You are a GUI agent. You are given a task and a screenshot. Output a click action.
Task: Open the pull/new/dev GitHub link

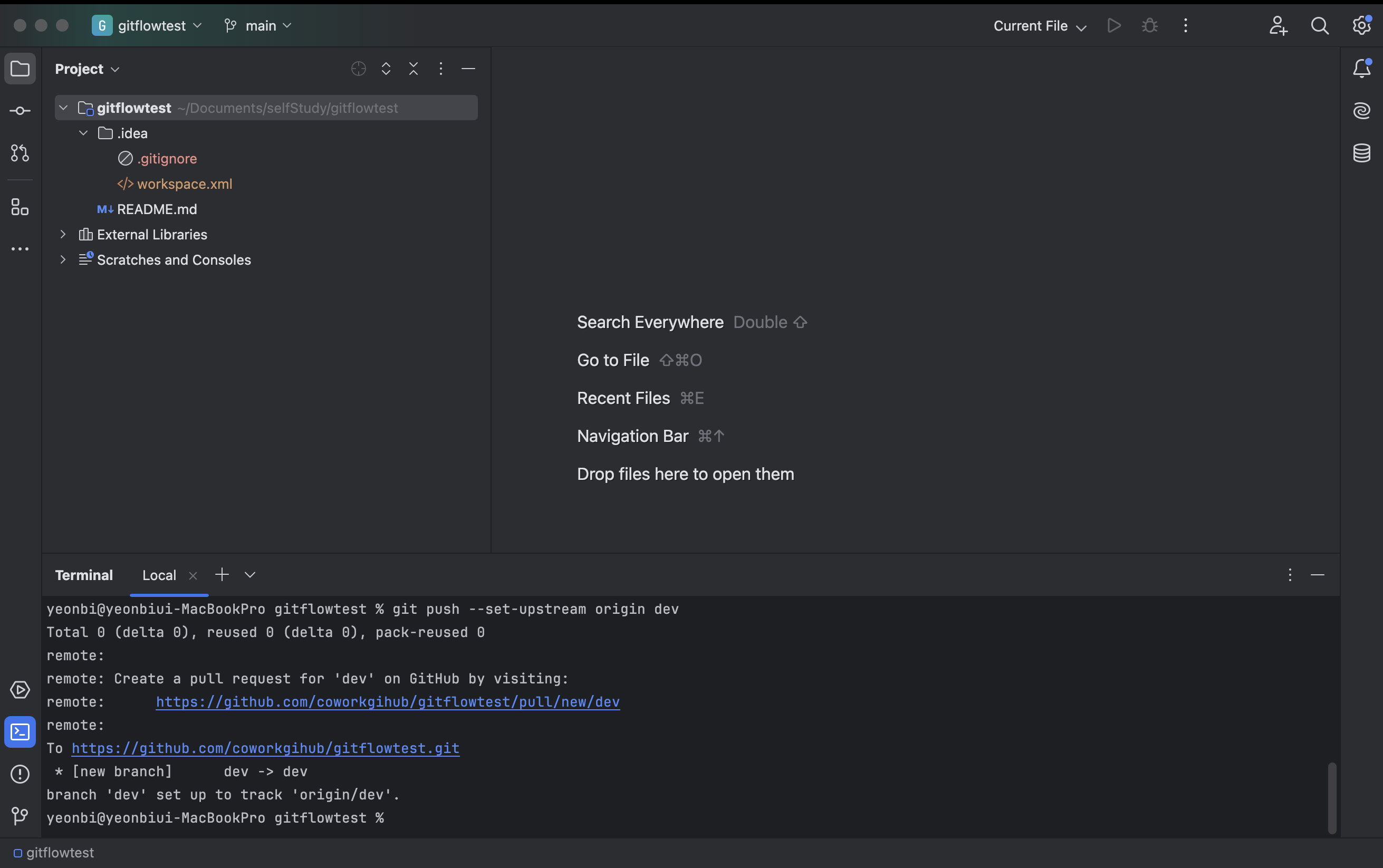(x=388, y=702)
